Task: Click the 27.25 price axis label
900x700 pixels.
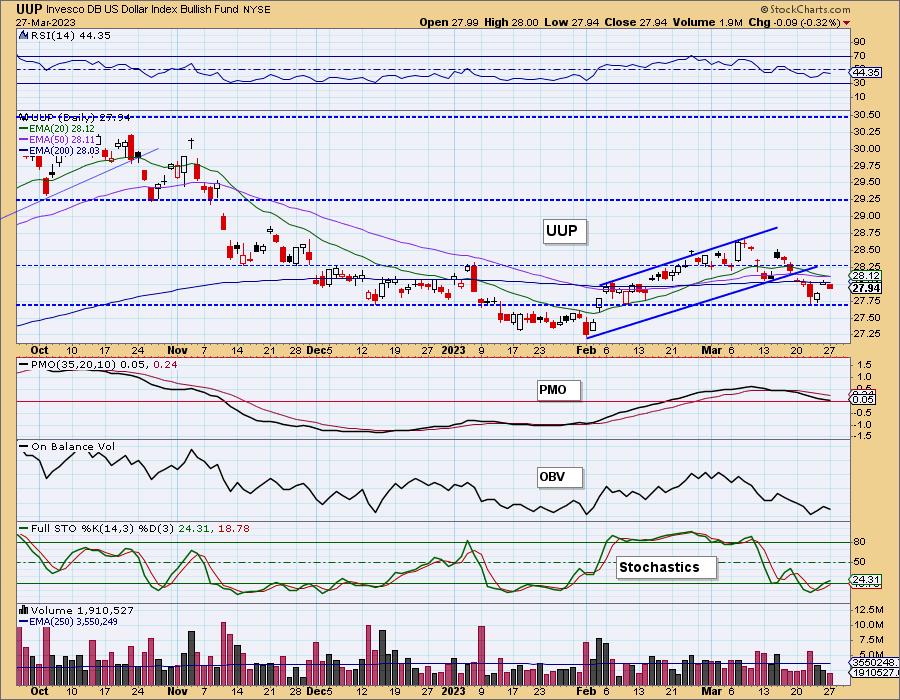Action: (867, 334)
